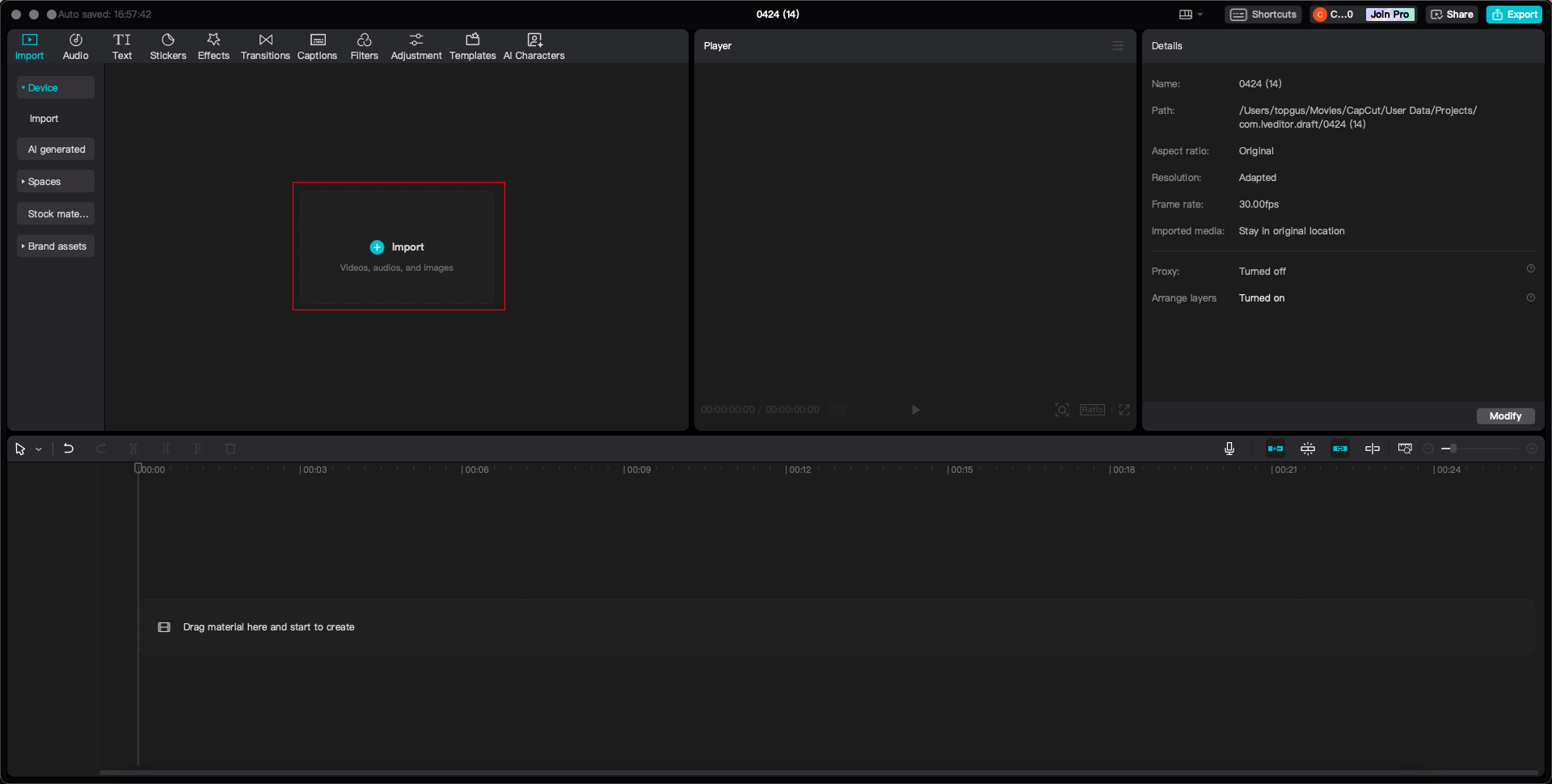
Task: Toggle auto snapping on timeline
Action: 1308,449
